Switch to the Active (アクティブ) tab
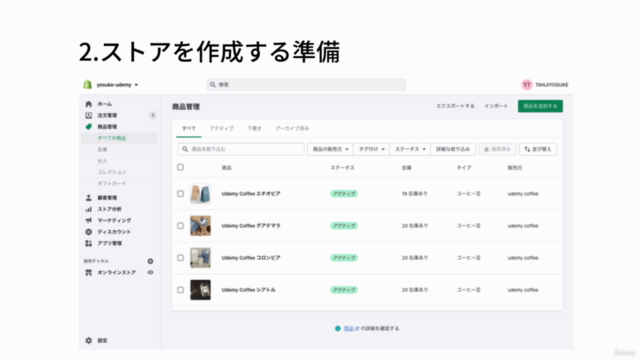Screen dimensions: 640x360 tap(222, 129)
